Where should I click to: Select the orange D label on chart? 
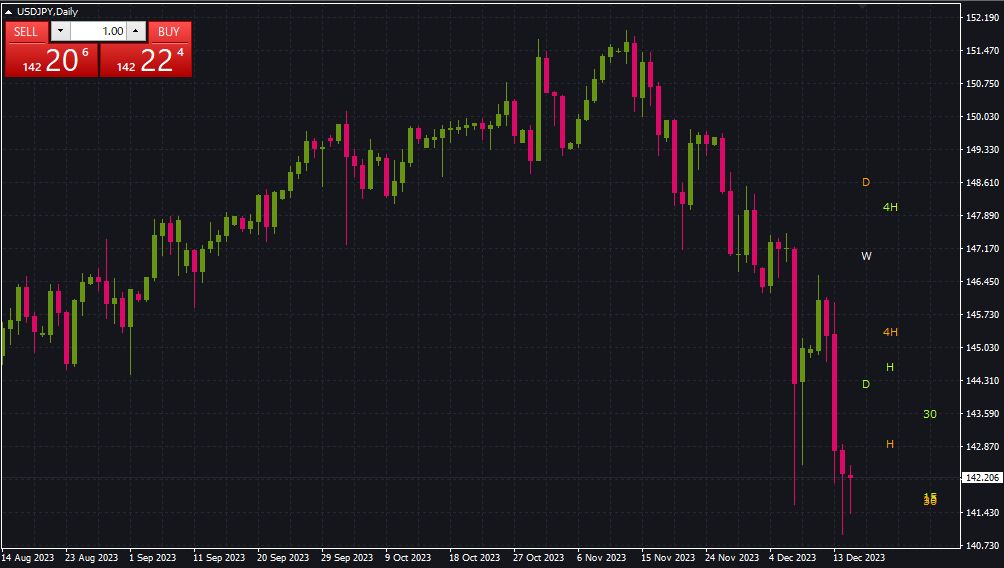(866, 182)
